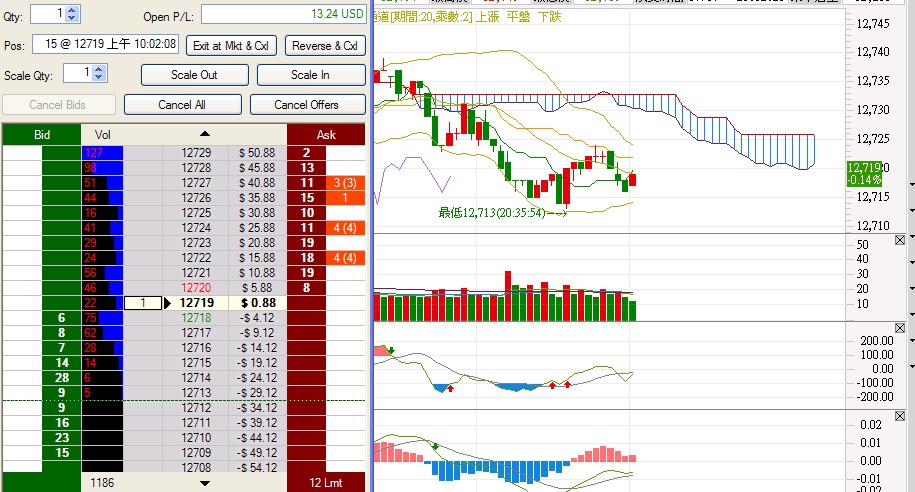Increase the Qty spinner value
Image resolution: width=915 pixels, height=492 pixels.
click(x=72, y=10)
